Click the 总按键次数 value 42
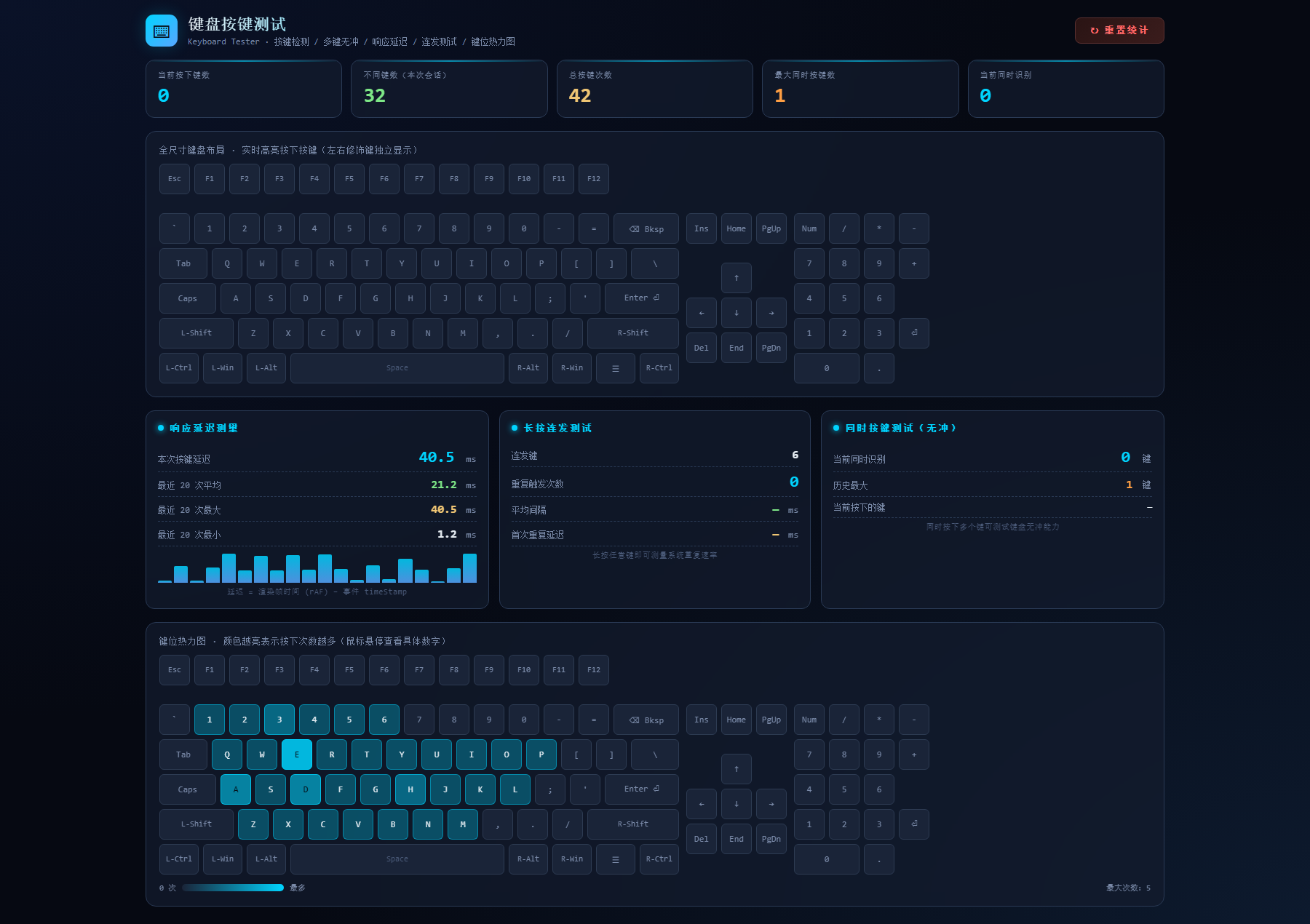Viewport: 1310px width, 924px height. coord(580,95)
